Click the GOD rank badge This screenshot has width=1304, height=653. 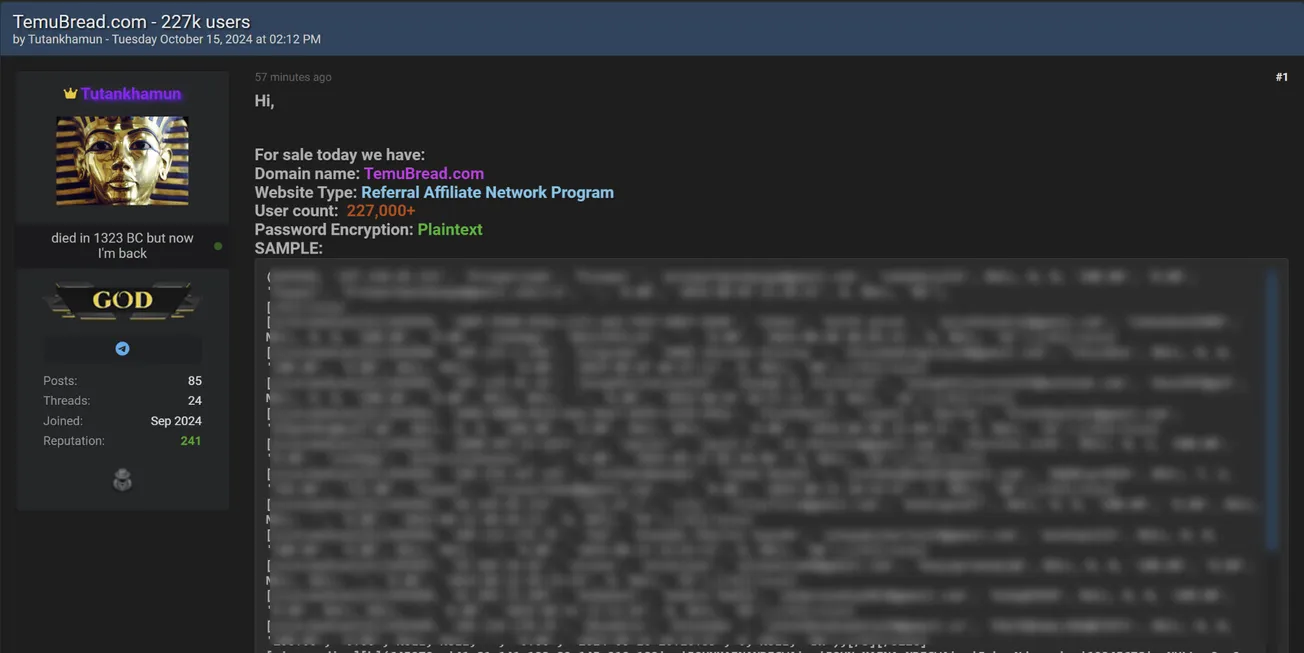(x=122, y=301)
